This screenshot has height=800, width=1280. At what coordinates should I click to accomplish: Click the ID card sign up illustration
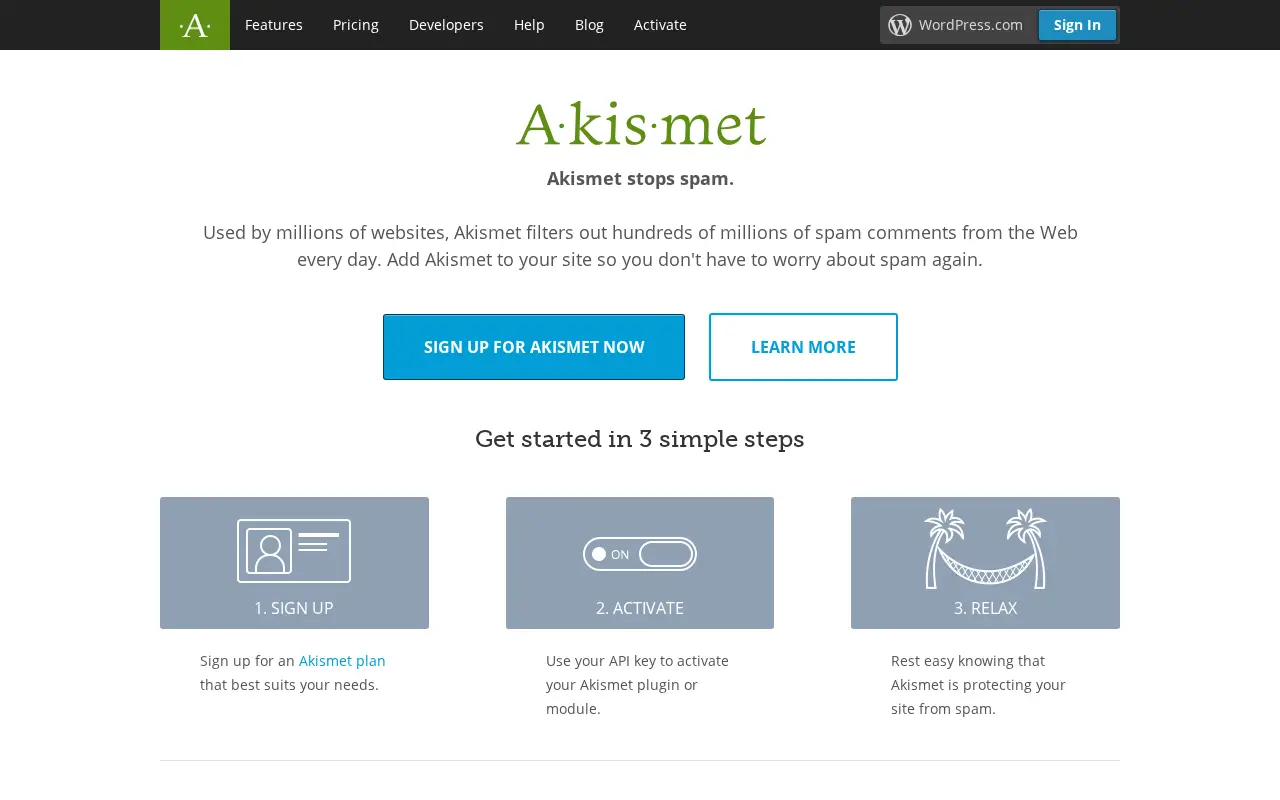click(294, 550)
